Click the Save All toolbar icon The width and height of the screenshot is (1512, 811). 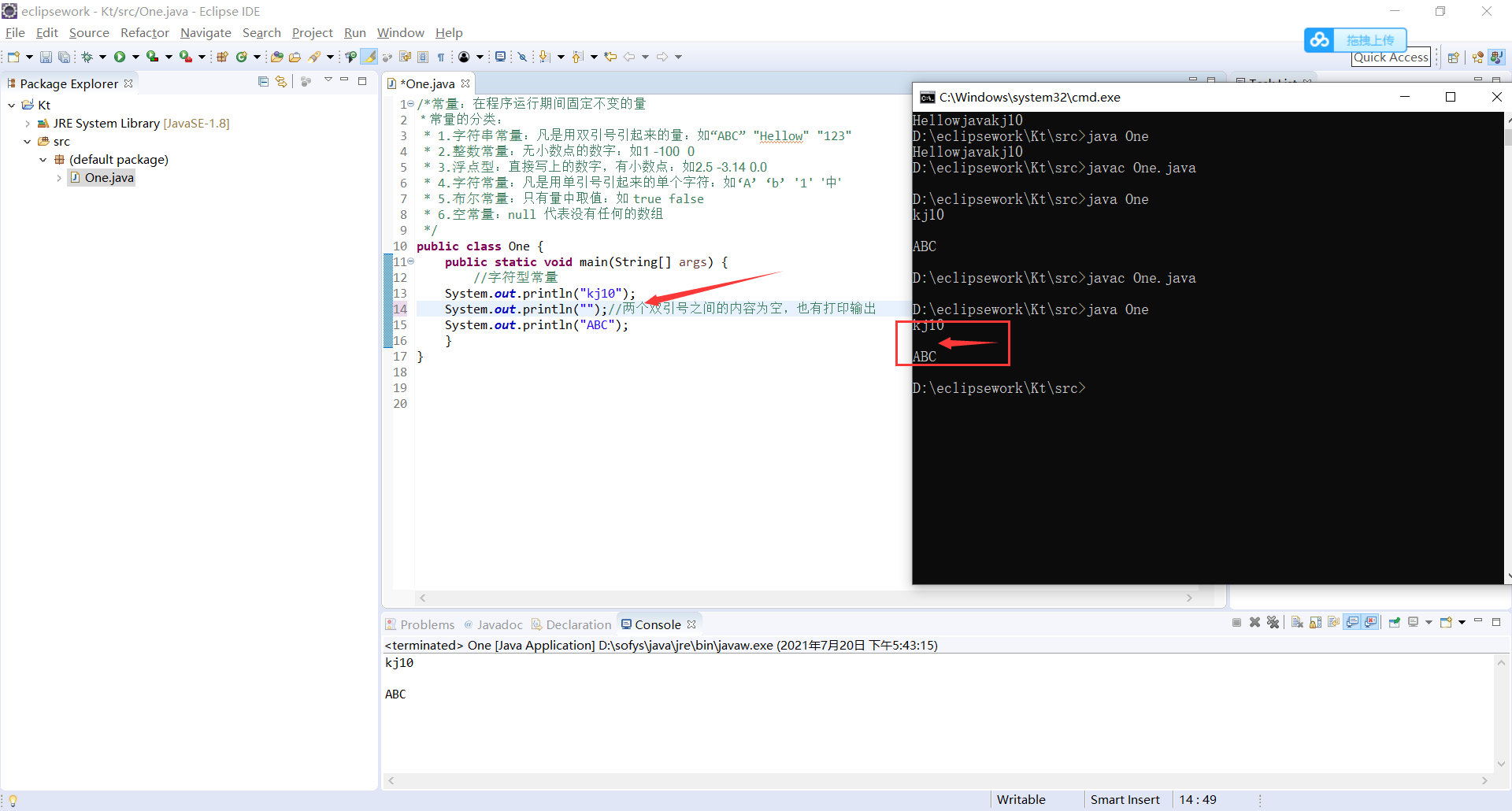tap(65, 57)
